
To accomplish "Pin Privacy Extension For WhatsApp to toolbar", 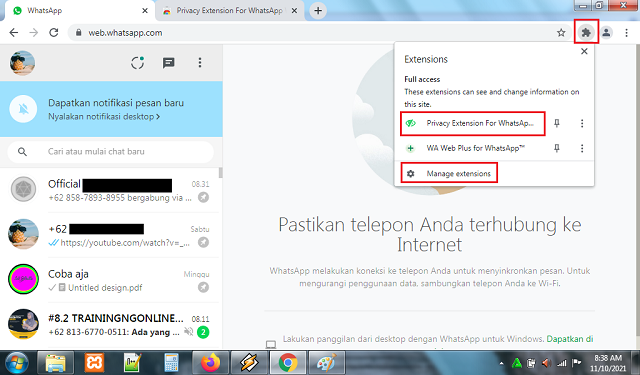I will (557, 123).
